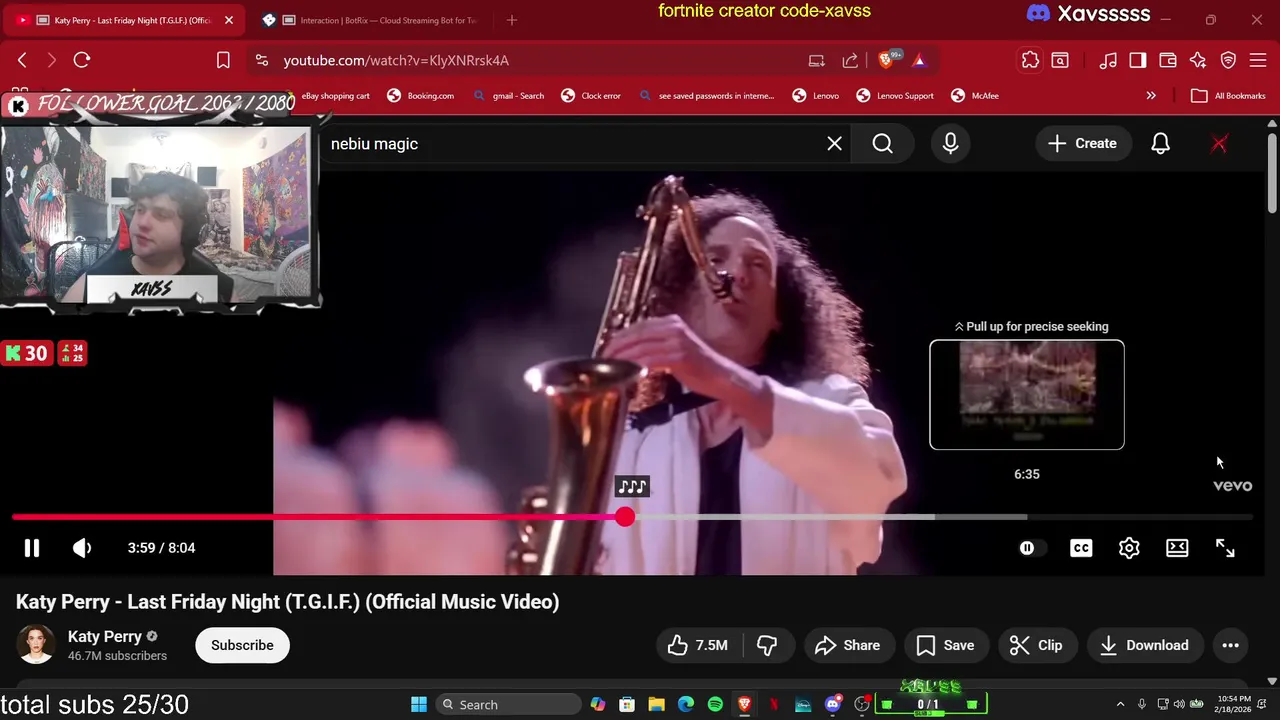The width and height of the screenshot is (1280, 720).
Task: Open the gmail - Search bookmark
Action: [x=508, y=96]
